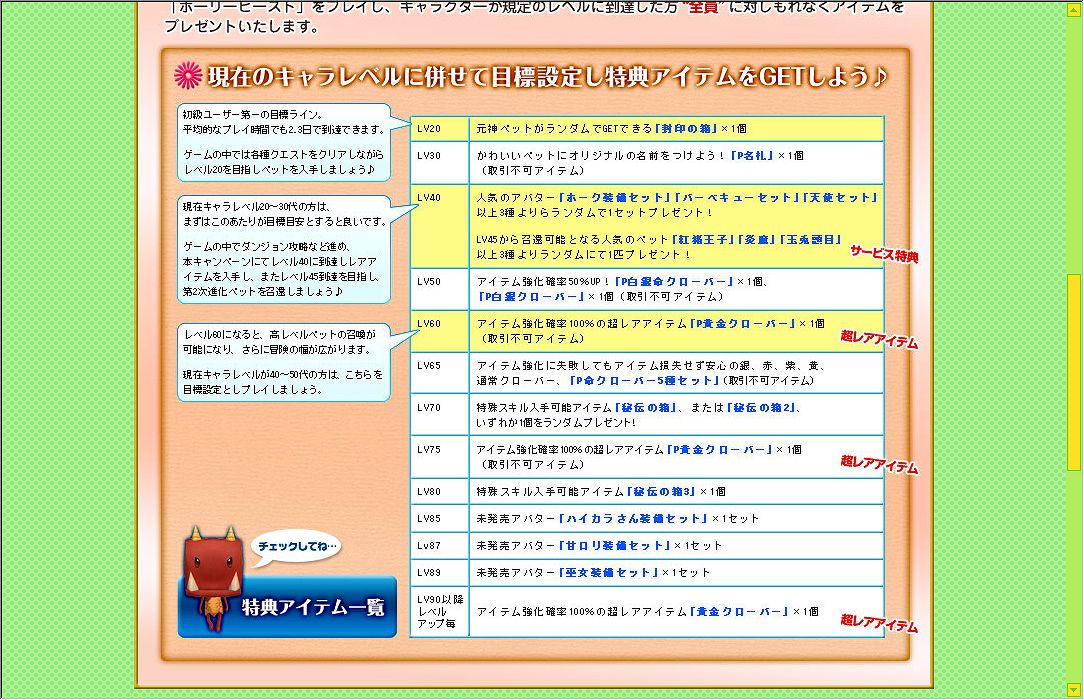Click the red サービス特典 label
1084x700 pixels.
coord(884,254)
